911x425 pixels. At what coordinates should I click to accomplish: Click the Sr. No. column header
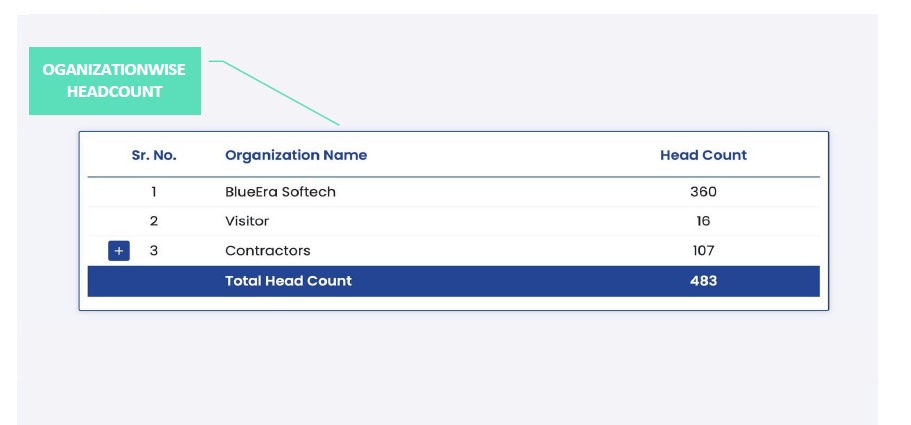[154, 155]
